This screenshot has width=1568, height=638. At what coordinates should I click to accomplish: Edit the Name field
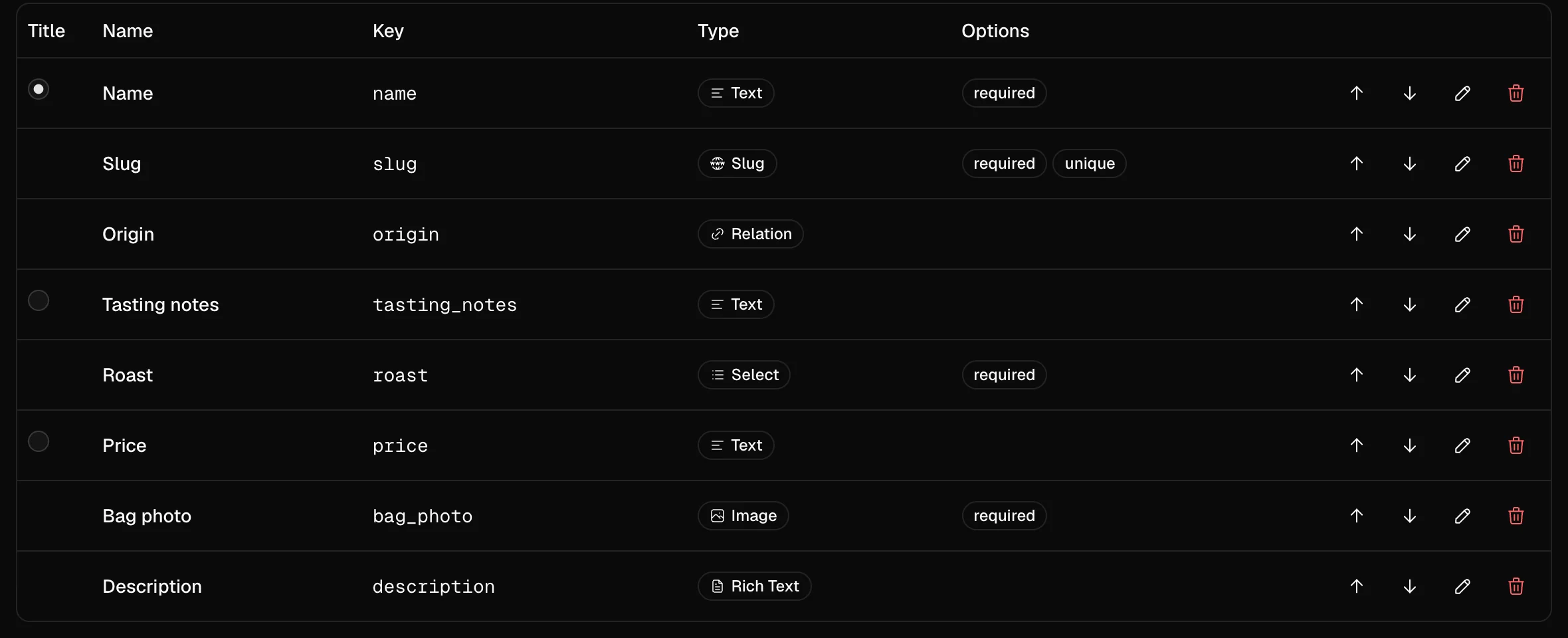coord(1462,93)
